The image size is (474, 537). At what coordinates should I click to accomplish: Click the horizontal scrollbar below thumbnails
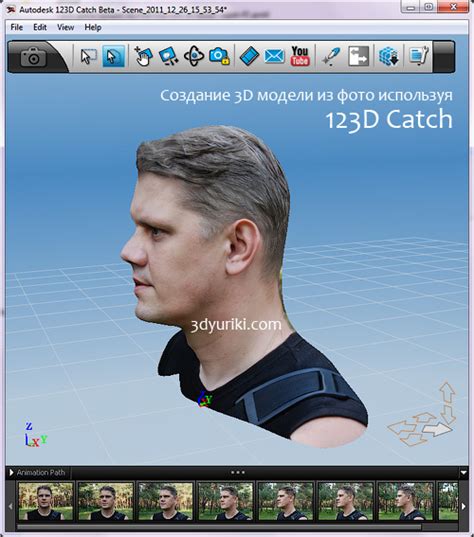tap(219, 527)
